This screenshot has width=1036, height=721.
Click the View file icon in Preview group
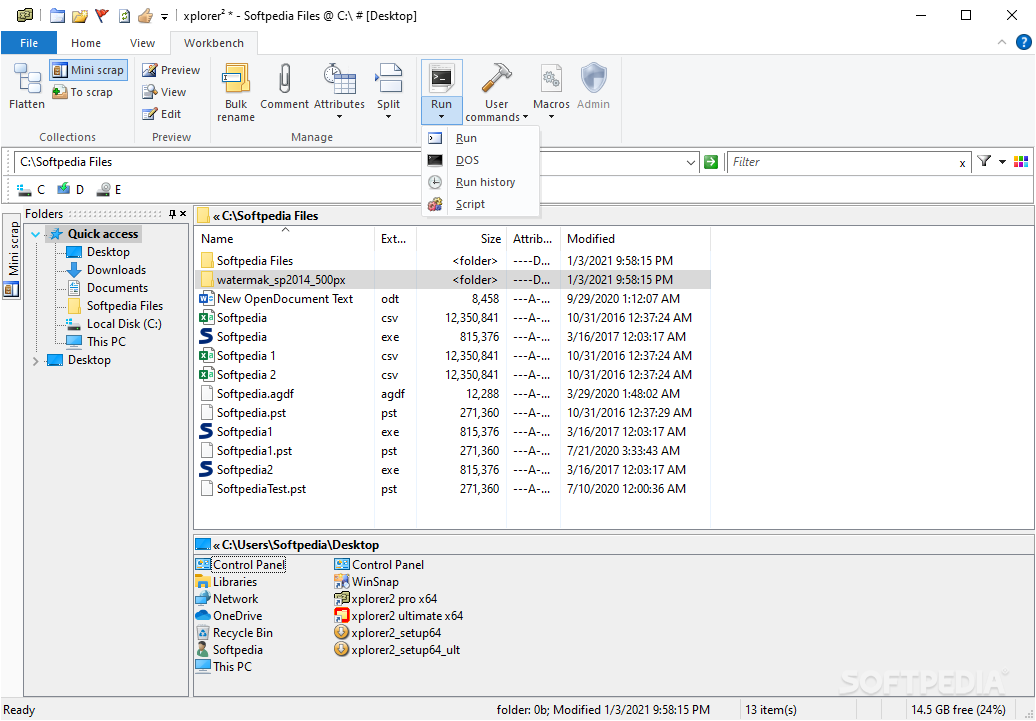tap(150, 92)
